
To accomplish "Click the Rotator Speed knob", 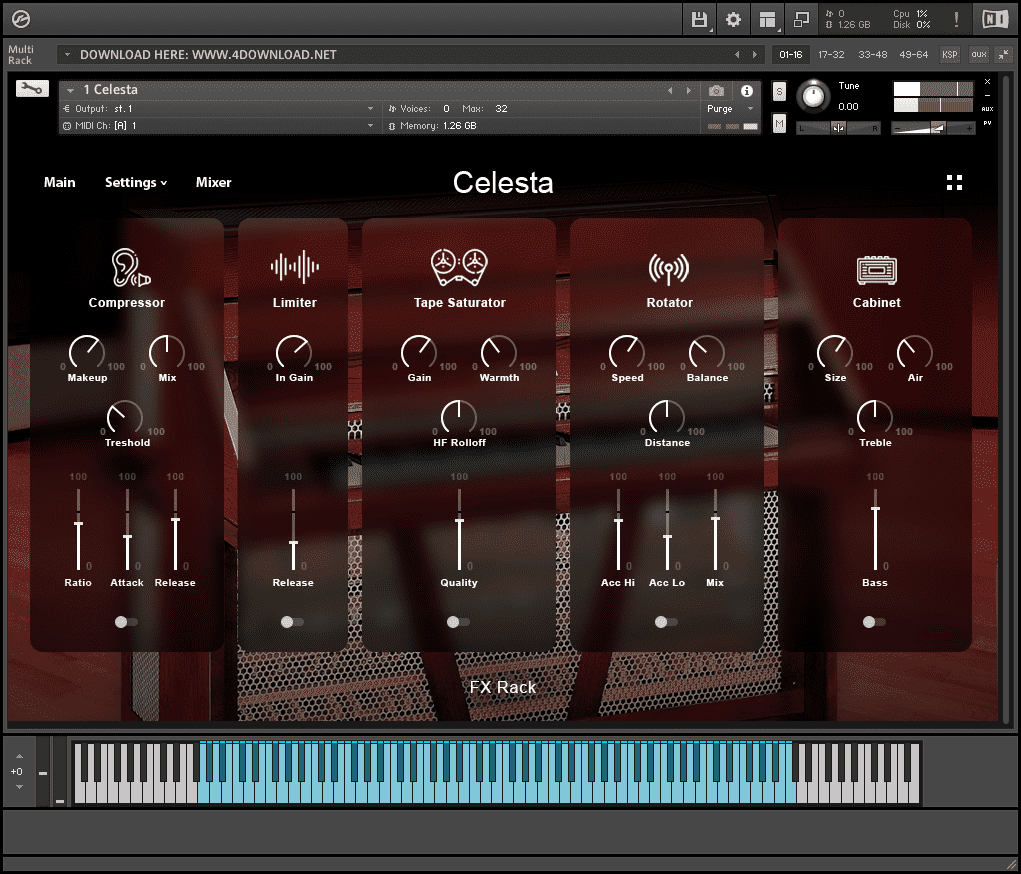I will point(626,353).
